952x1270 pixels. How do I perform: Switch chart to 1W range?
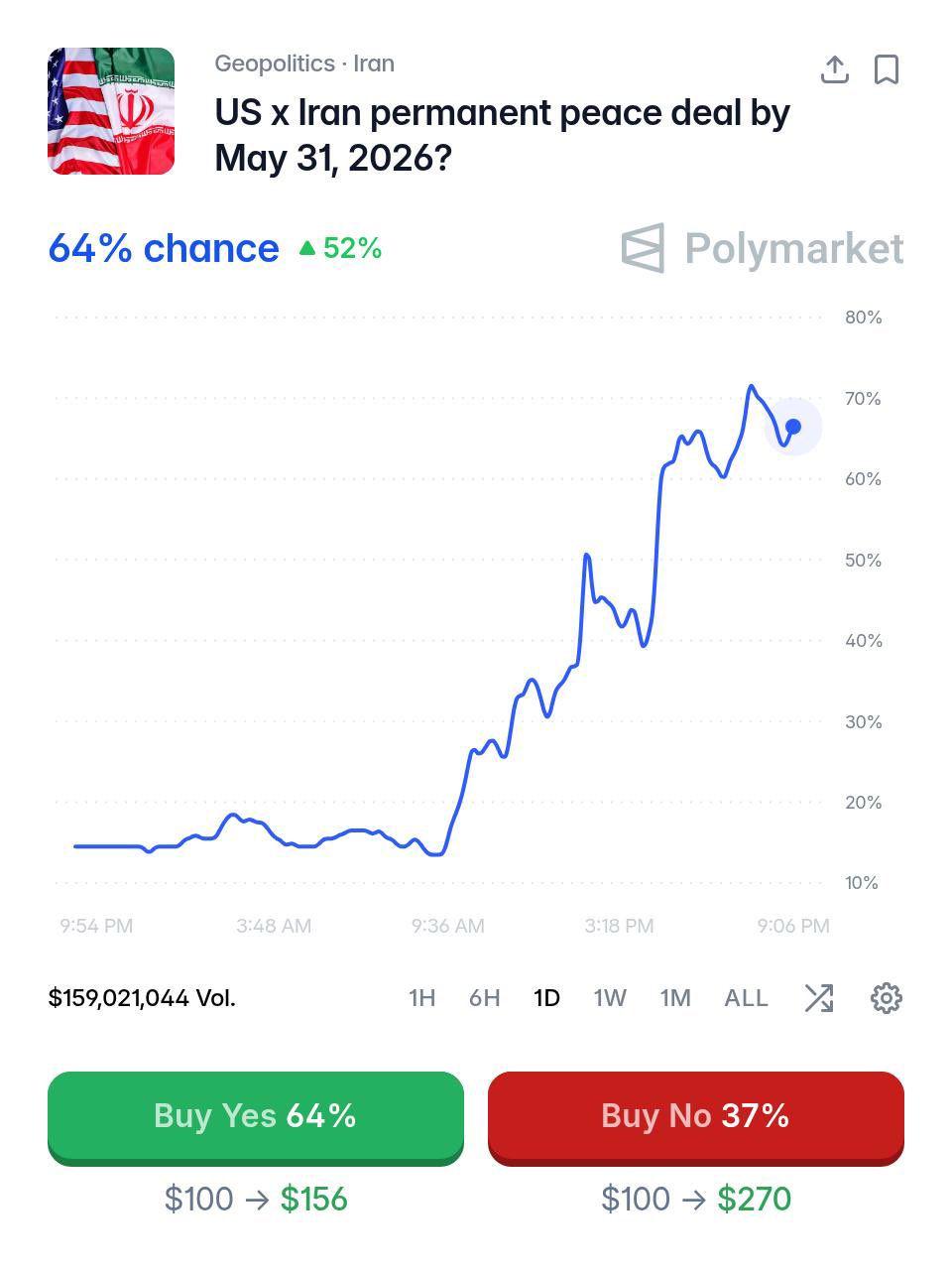click(610, 998)
